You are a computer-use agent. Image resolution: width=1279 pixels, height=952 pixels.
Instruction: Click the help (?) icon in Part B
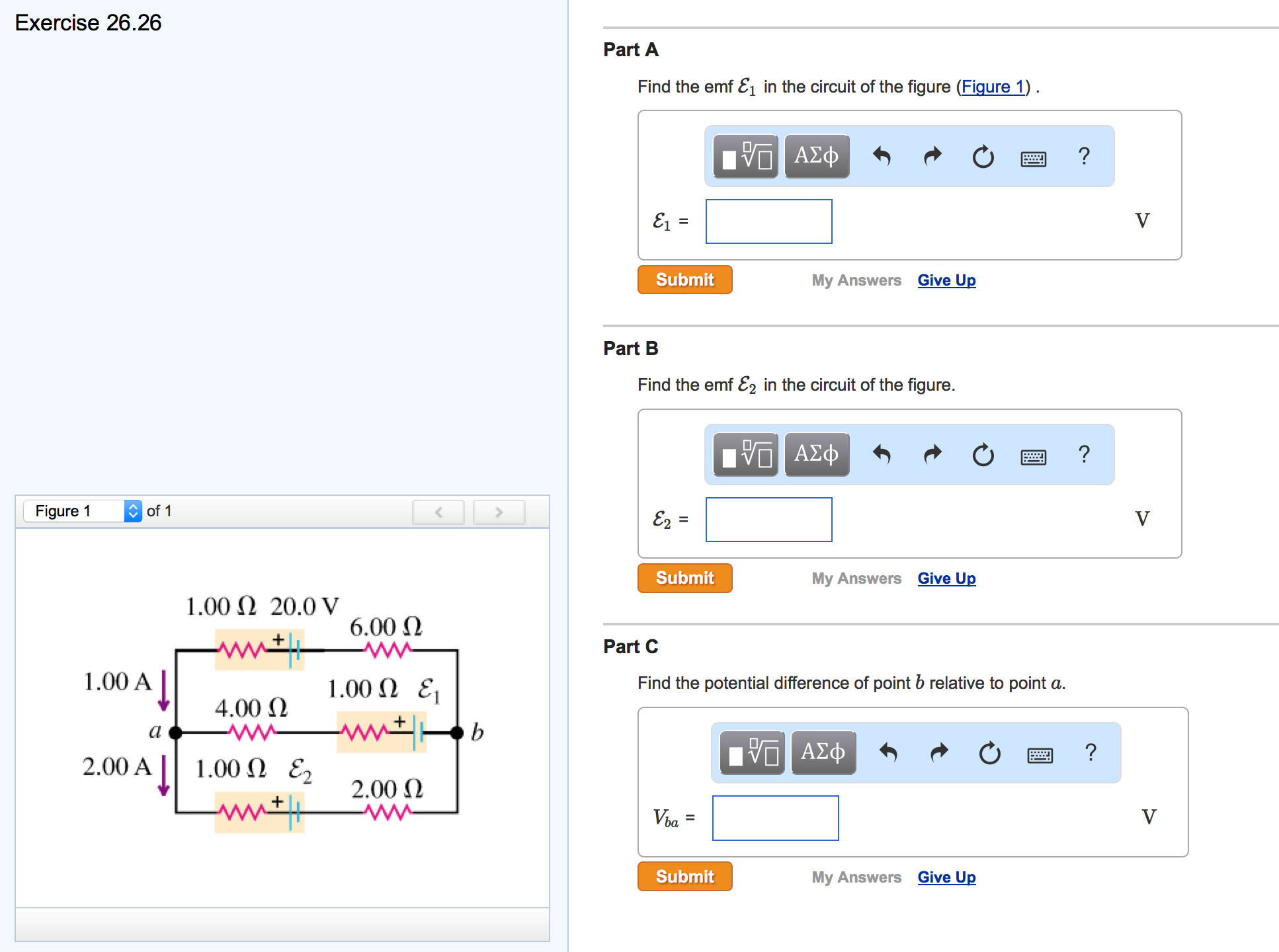click(1084, 455)
